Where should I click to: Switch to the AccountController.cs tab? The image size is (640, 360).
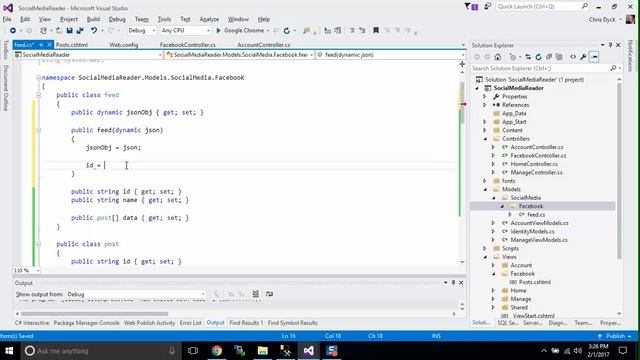click(264, 45)
